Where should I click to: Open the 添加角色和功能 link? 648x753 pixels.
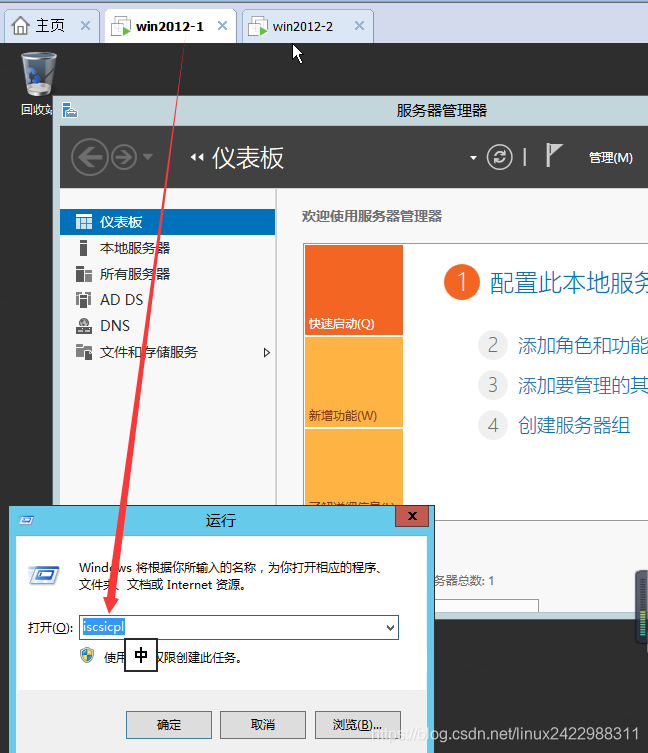[583, 345]
